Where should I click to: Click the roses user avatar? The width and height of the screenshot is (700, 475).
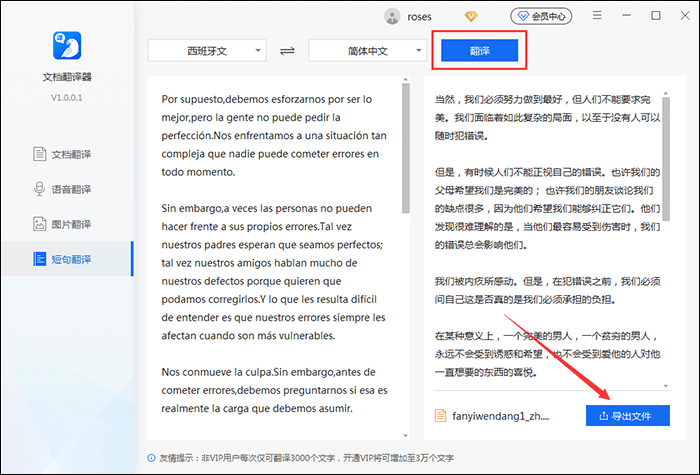pos(393,16)
